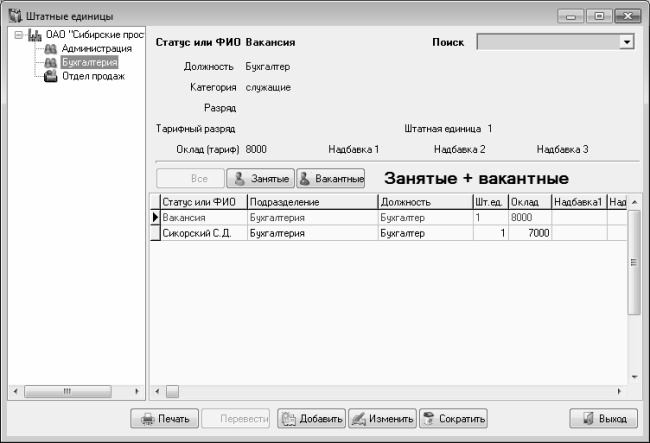The image size is (650, 443).
Task: Click the table's vertical scrollbar down arrow
Action: pos(633,376)
